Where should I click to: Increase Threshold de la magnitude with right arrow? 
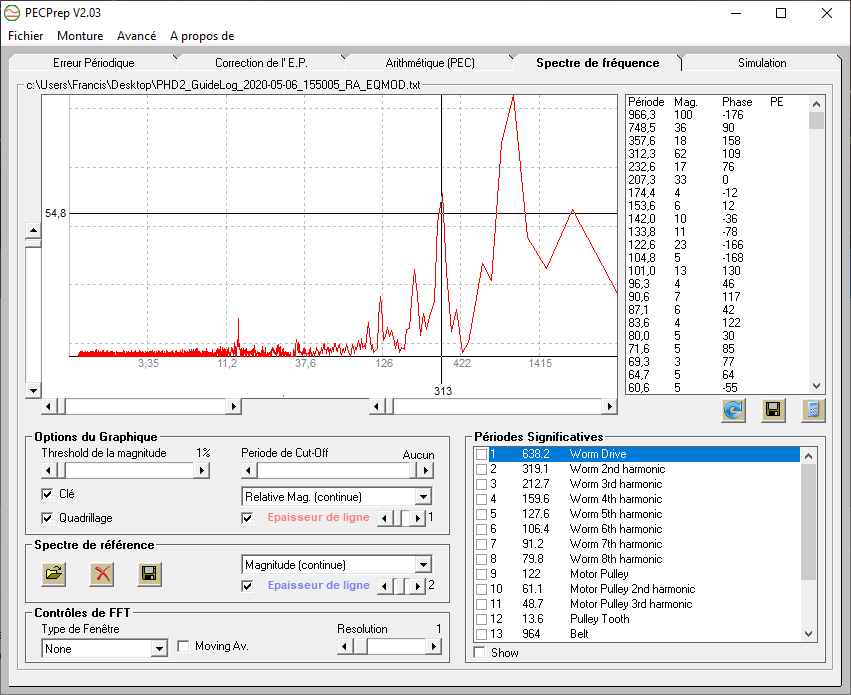[201, 470]
